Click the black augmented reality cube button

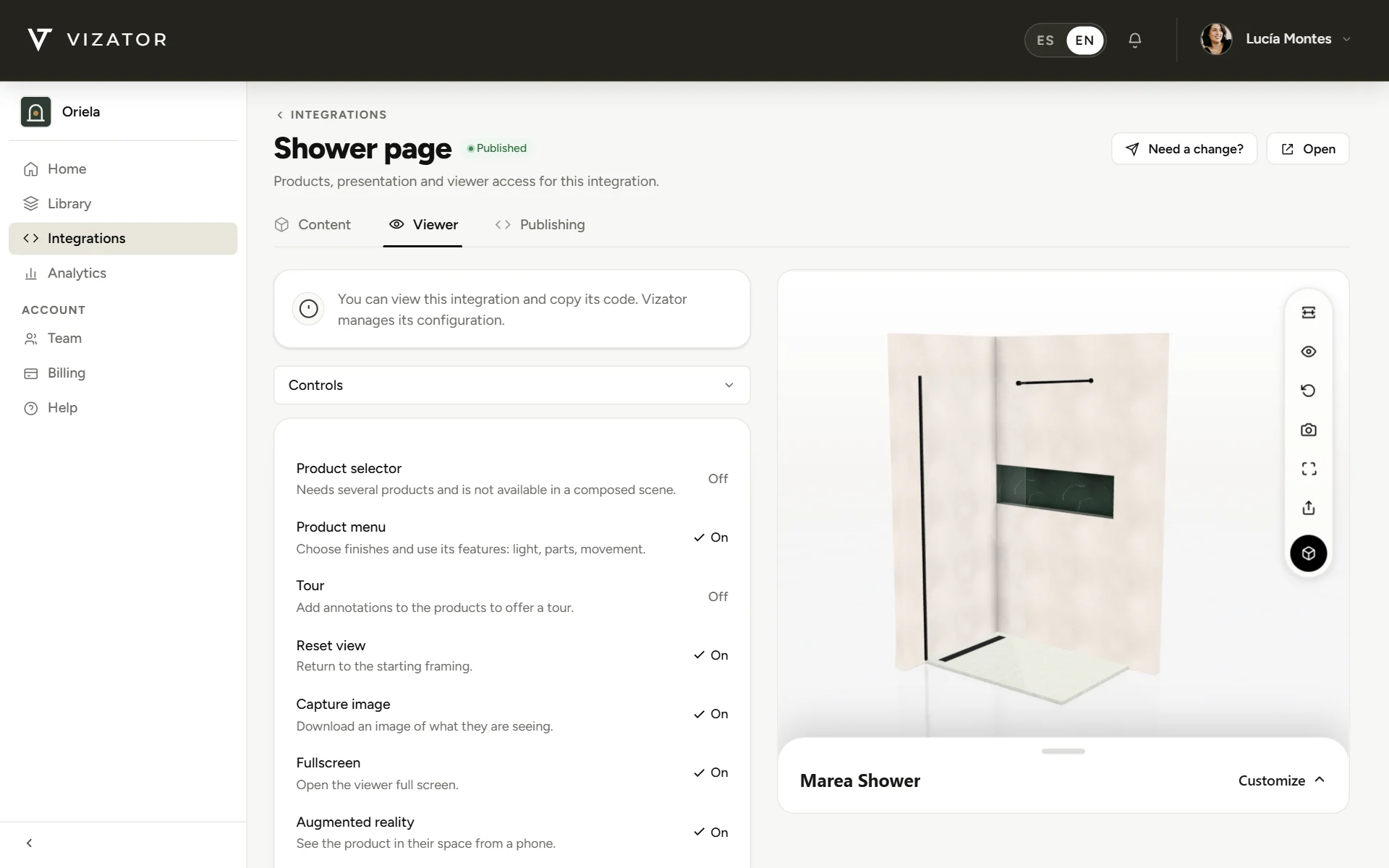click(x=1309, y=553)
